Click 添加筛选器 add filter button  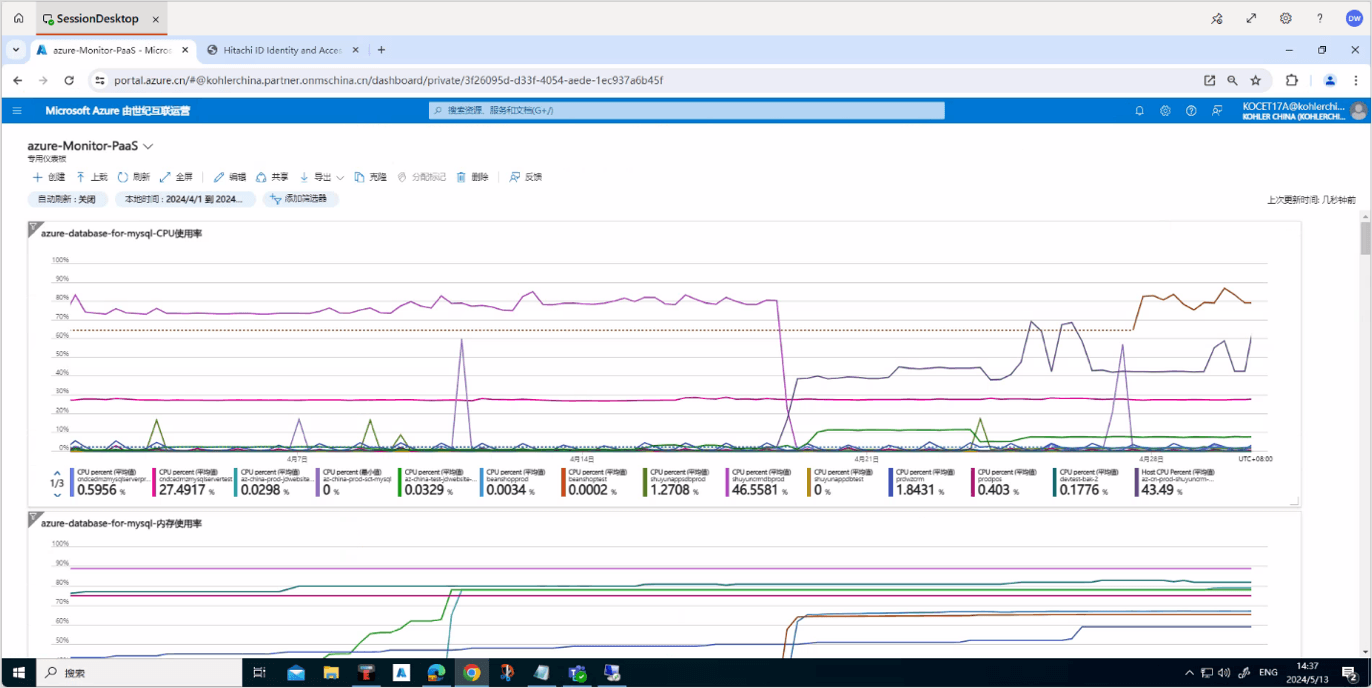301,199
